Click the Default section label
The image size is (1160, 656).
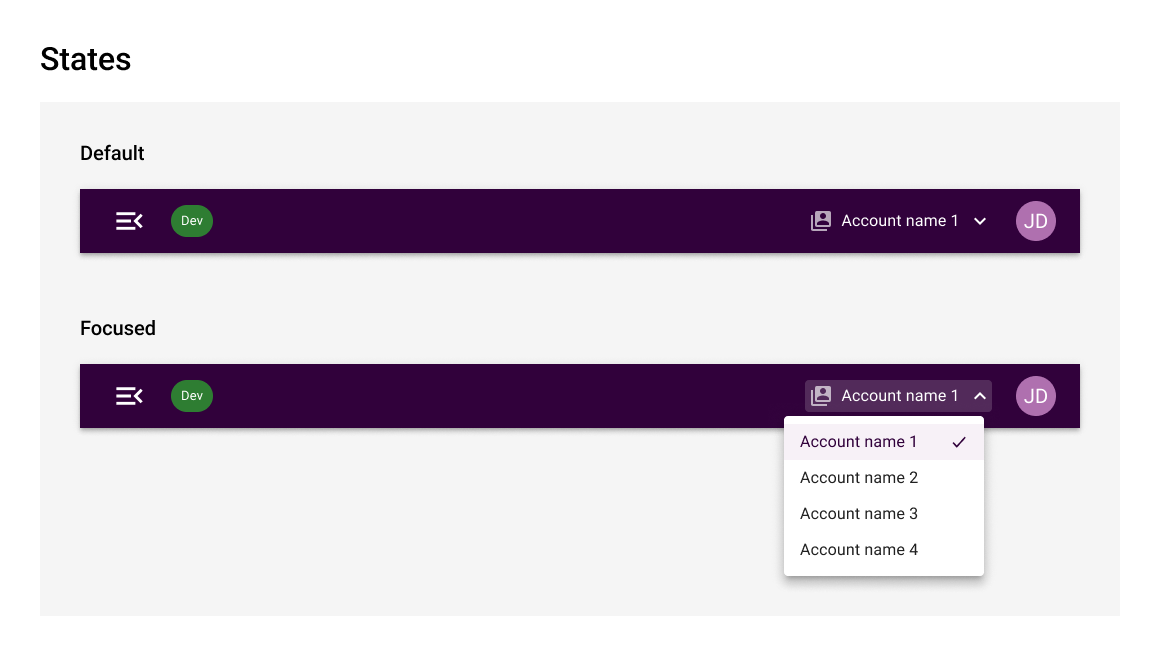point(112,153)
